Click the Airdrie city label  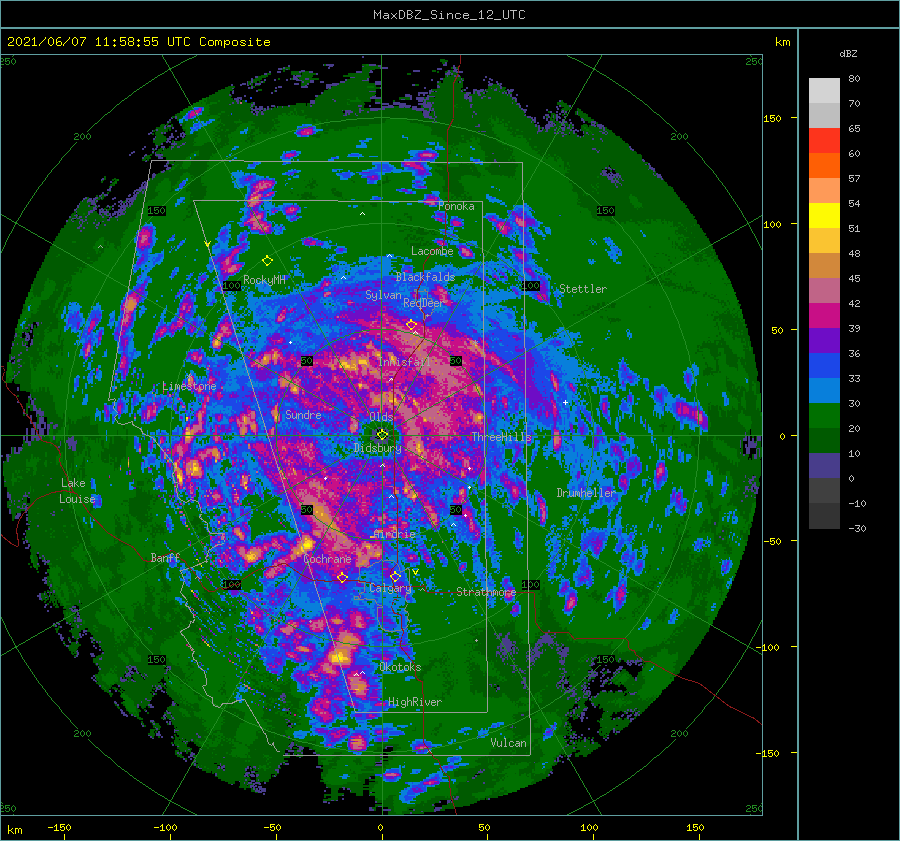[394, 534]
